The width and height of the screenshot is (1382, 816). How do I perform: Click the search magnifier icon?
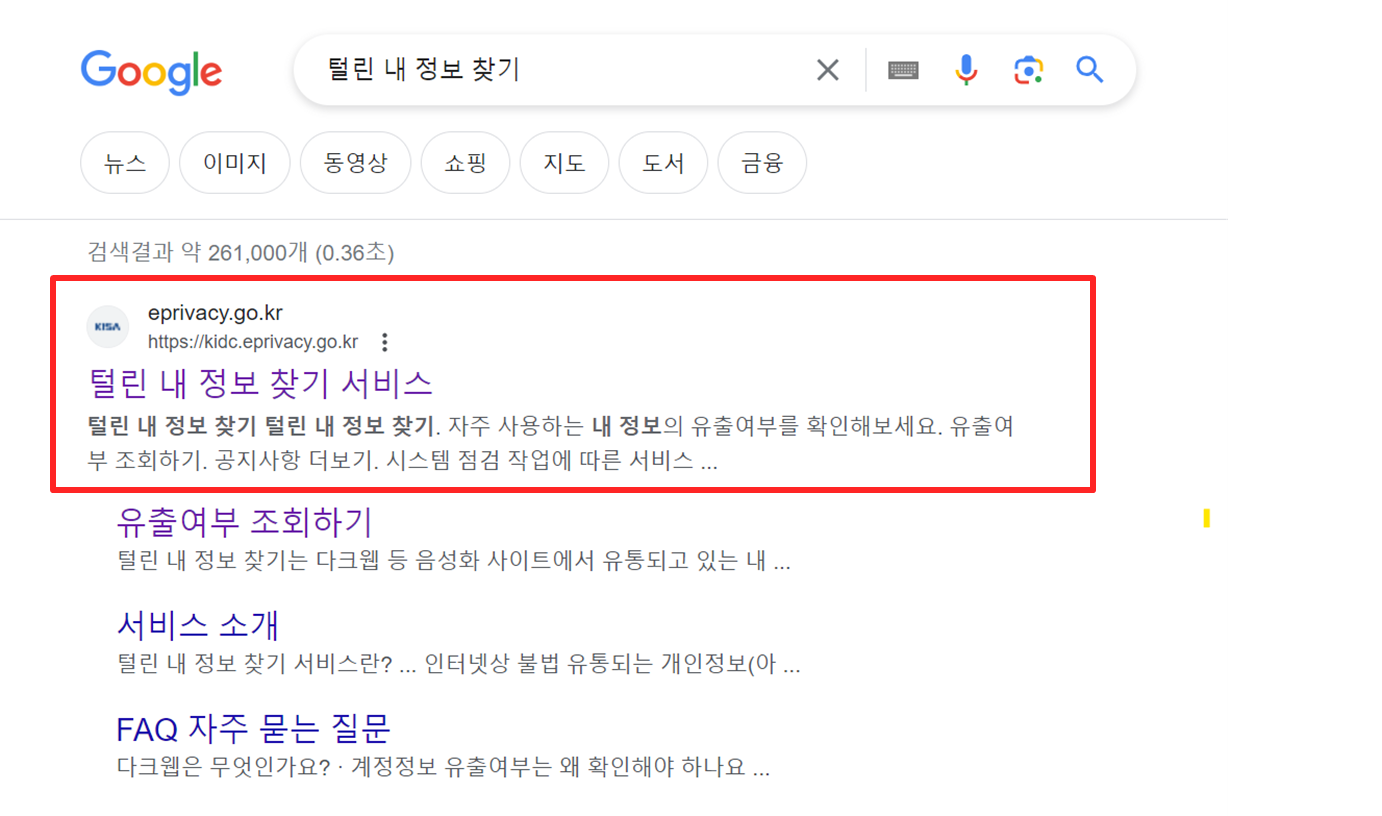click(x=1089, y=69)
